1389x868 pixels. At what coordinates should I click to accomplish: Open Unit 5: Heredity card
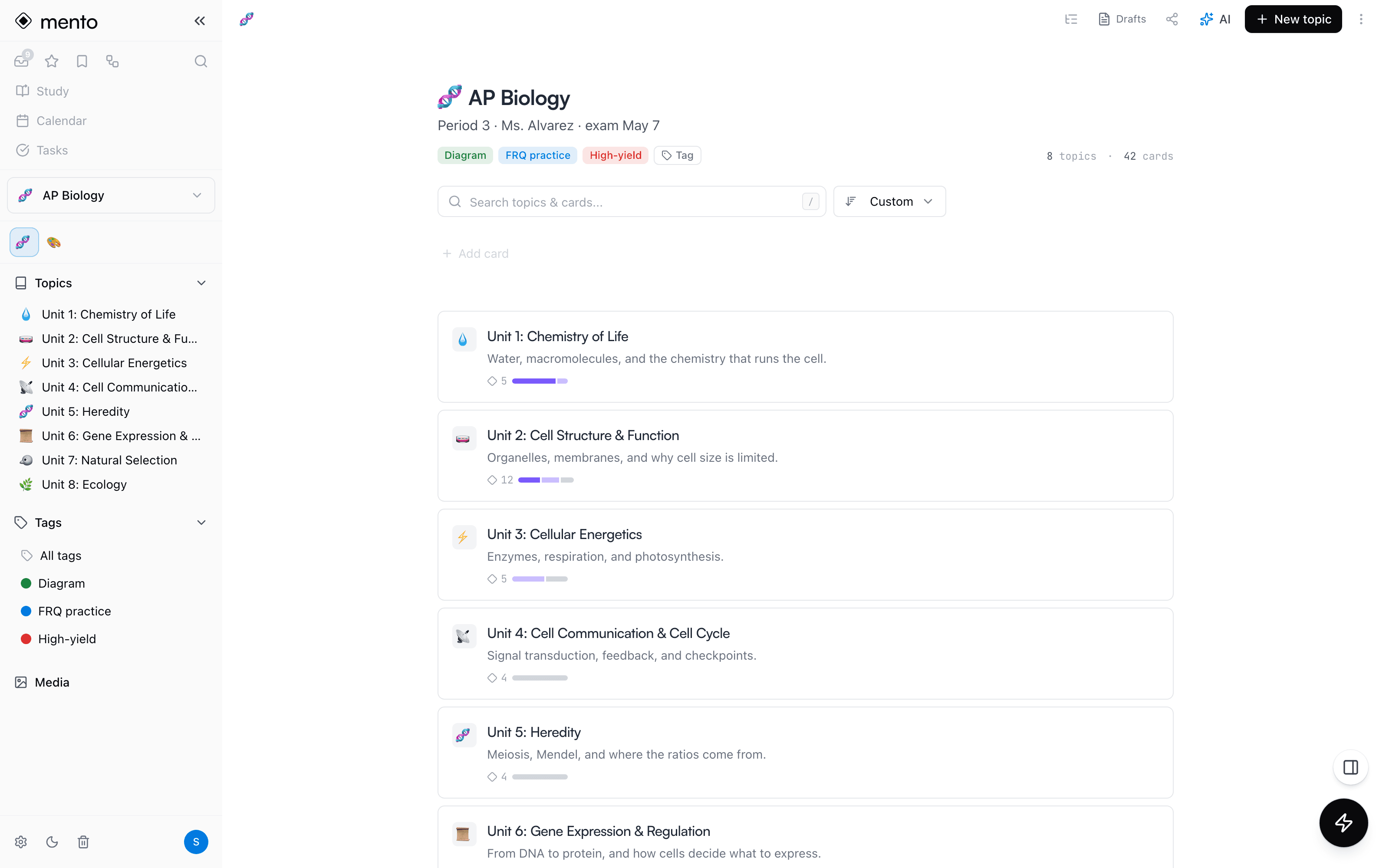[805, 752]
